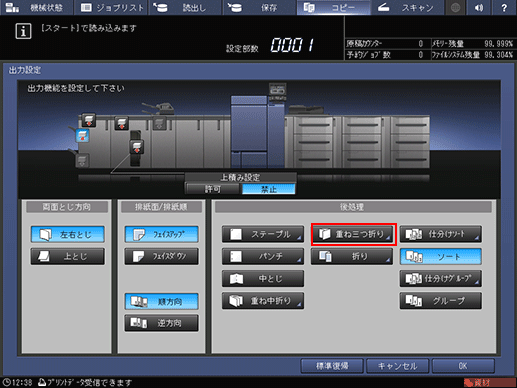Open help with the question mark icon

pyautogui.click(x=504, y=7)
